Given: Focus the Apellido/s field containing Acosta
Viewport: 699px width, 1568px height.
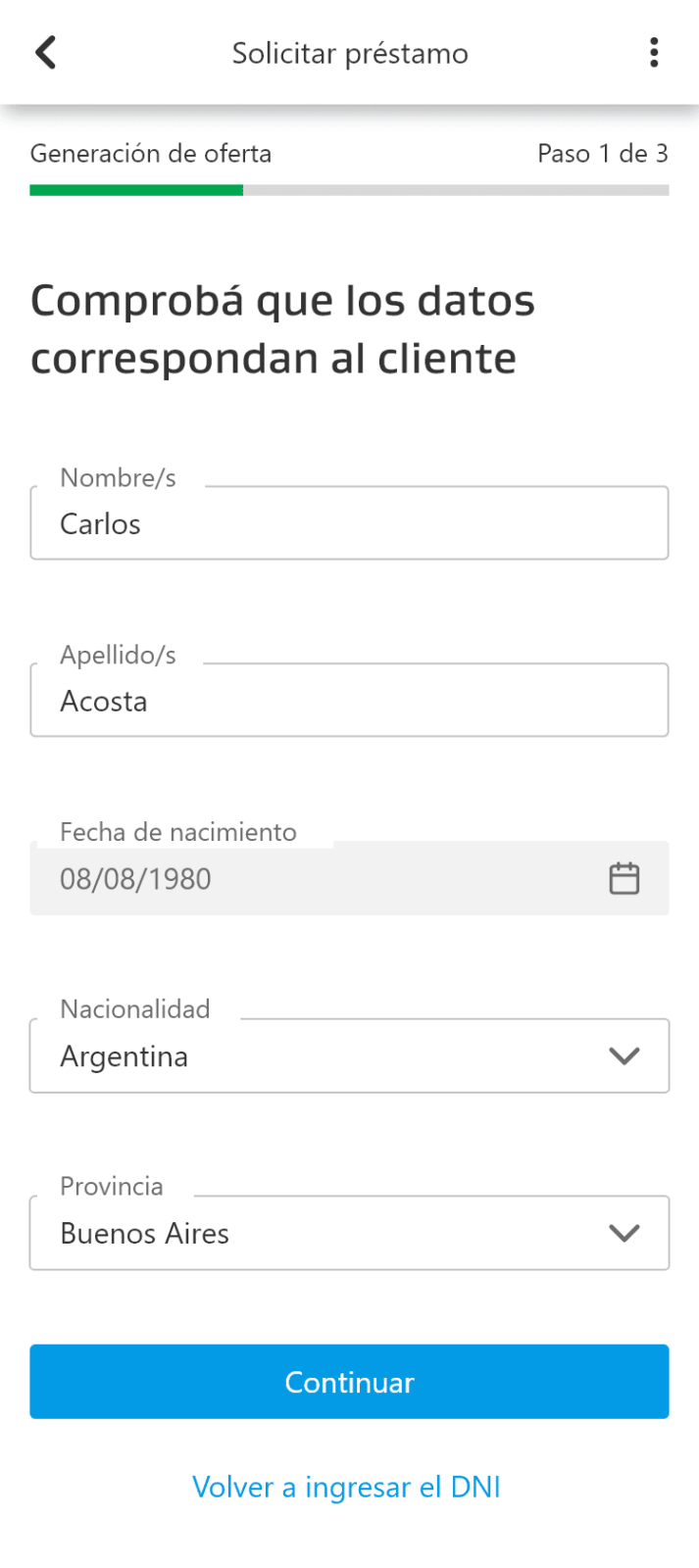Looking at the screenshot, I should coord(349,700).
